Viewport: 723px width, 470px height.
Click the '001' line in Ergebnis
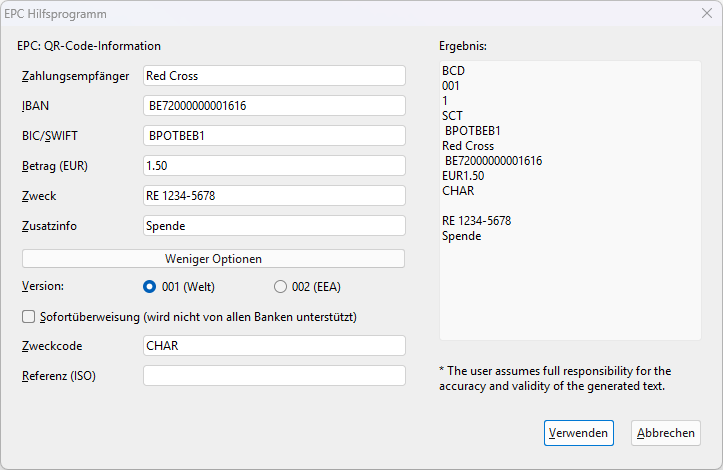click(451, 86)
